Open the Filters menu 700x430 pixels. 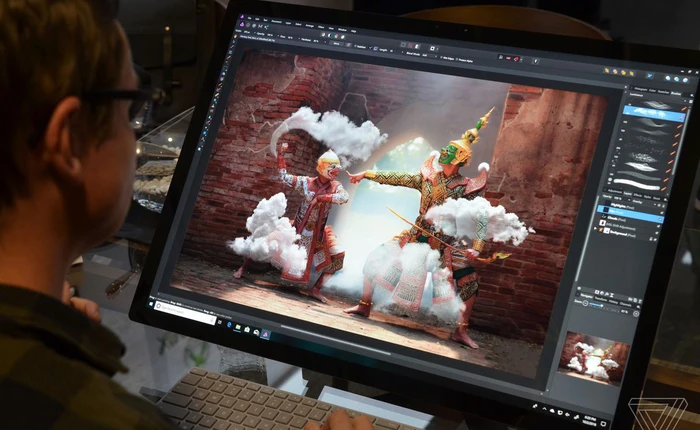point(321,27)
